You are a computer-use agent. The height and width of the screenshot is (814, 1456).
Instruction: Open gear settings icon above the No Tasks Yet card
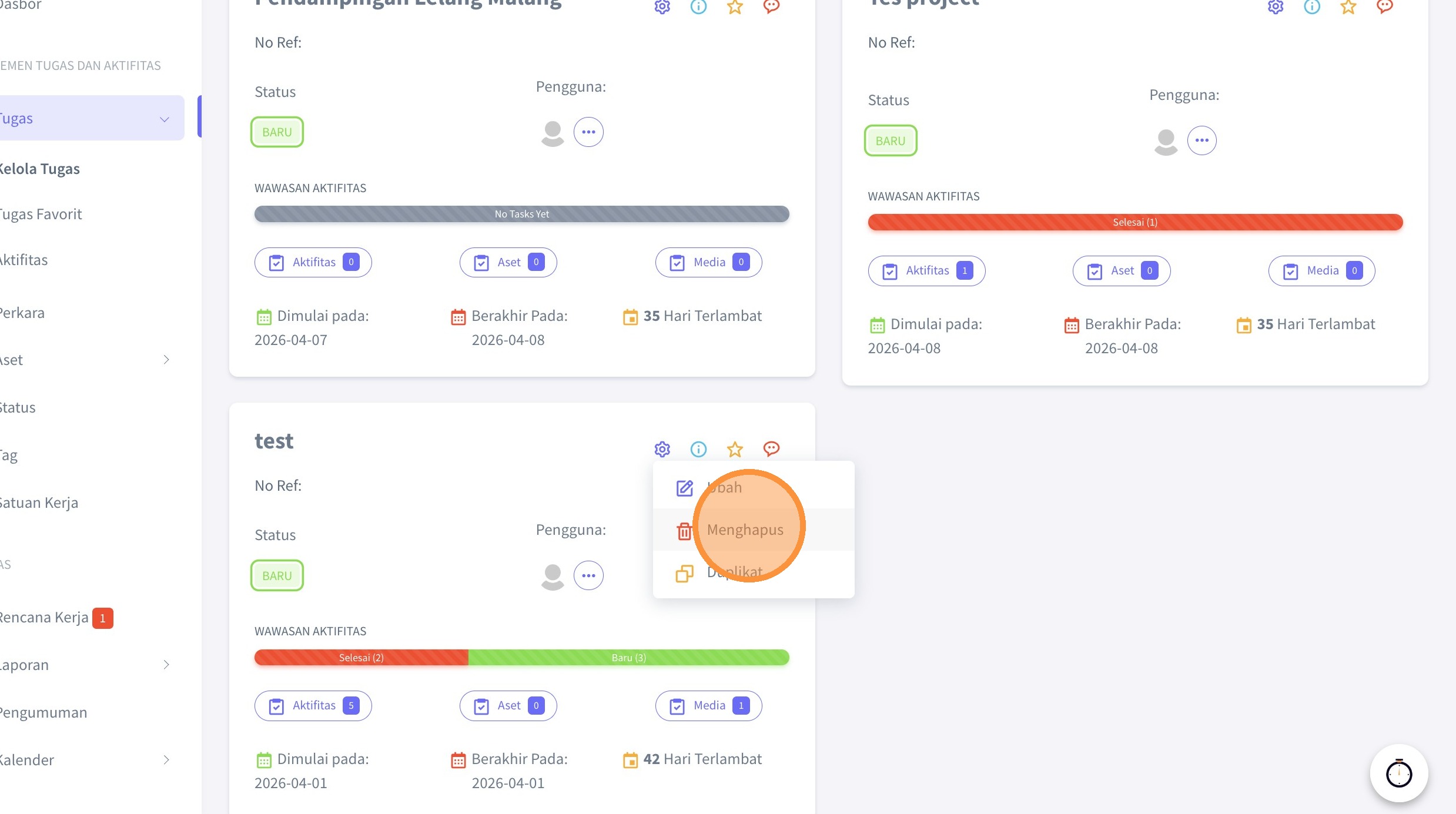662,7
